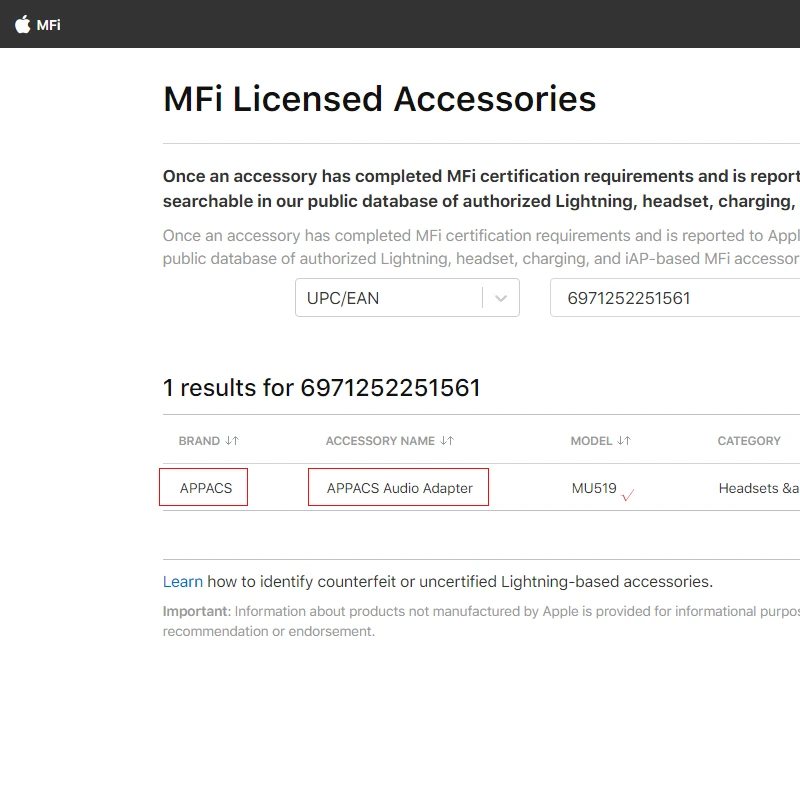Open the Learn link about counterfeit accessories
Screen dimensions: 800x800
click(183, 582)
